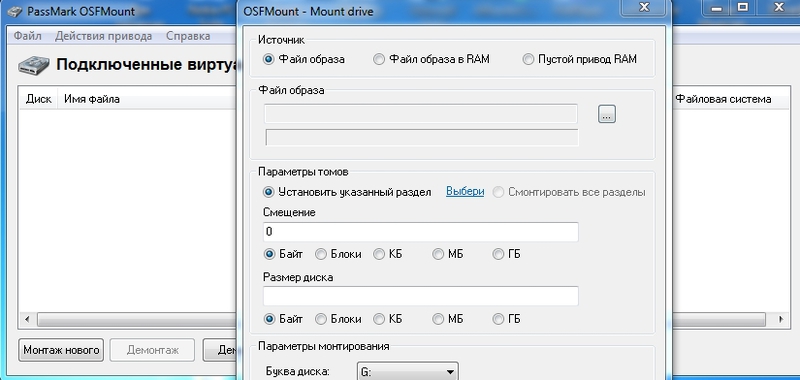Click the Смещение input field
This screenshot has height=380, width=800.
(421, 232)
